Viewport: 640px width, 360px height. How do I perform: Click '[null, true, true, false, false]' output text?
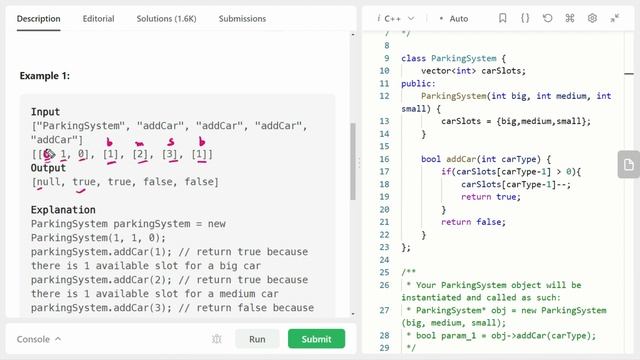125,182
